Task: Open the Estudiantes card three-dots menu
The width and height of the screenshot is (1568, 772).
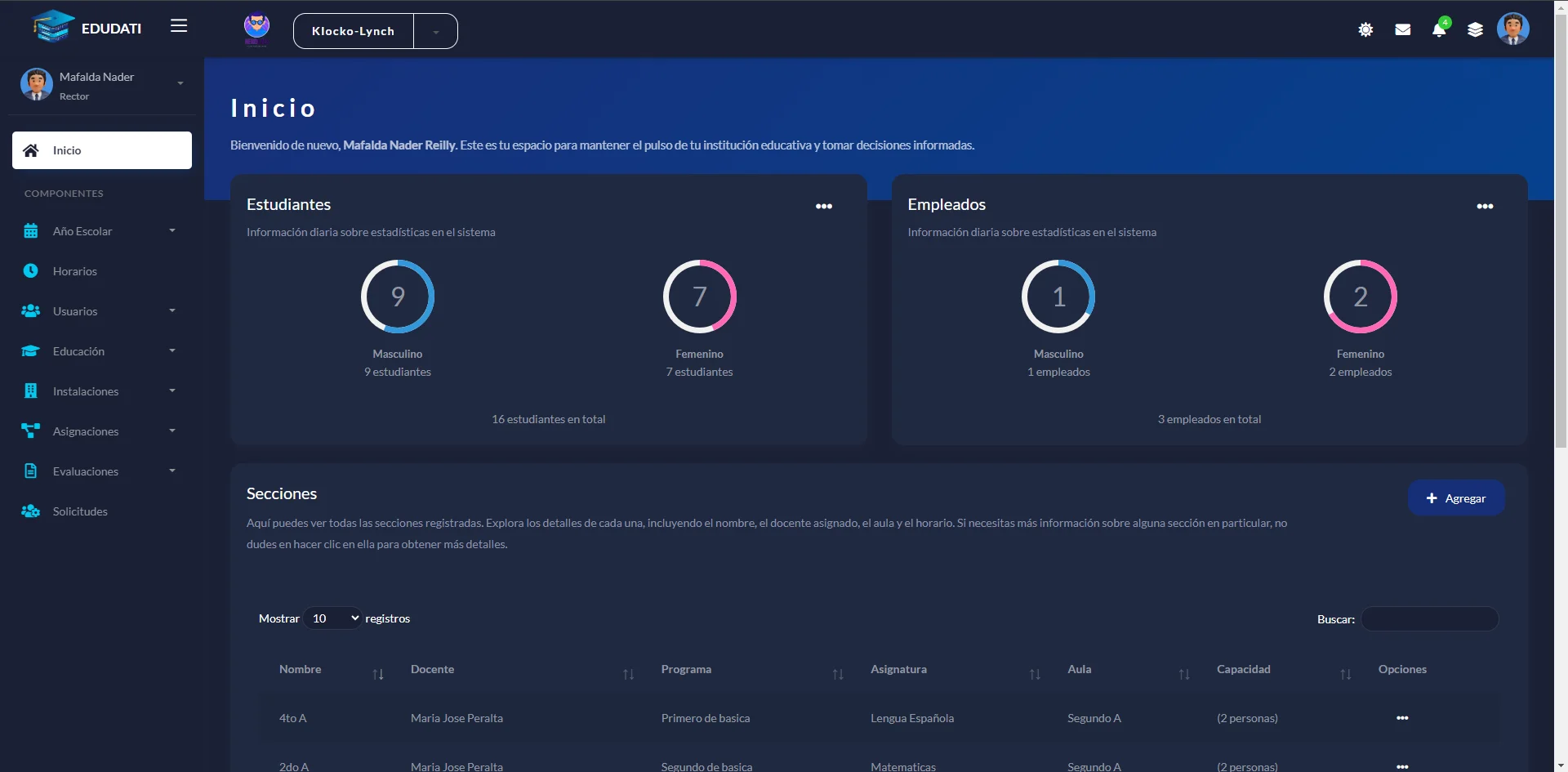Action: (824, 206)
